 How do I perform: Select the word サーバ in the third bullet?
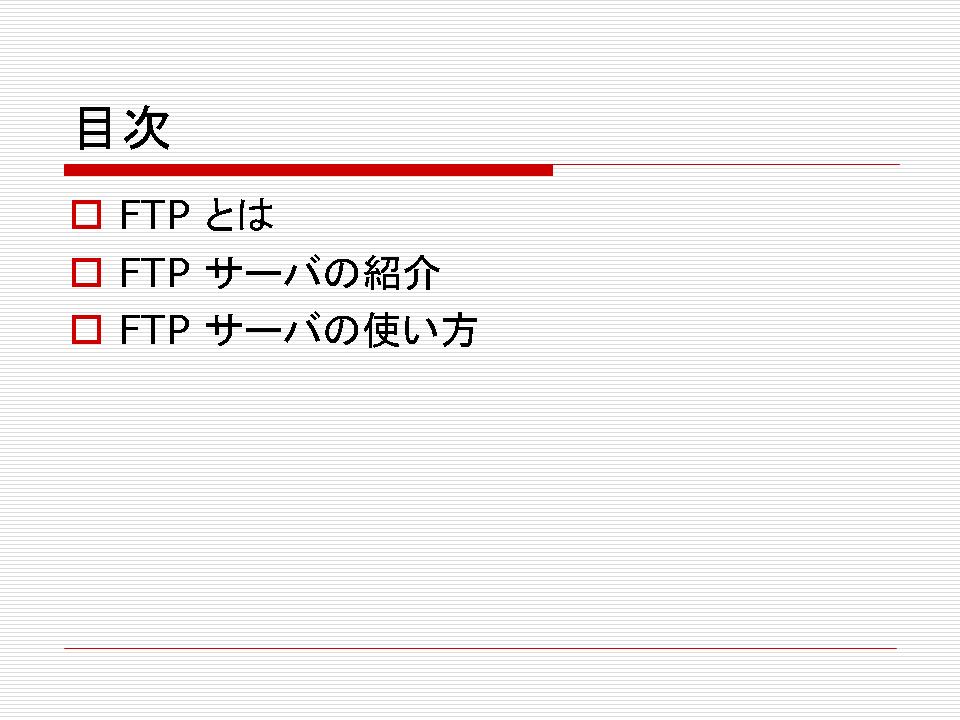(263, 329)
